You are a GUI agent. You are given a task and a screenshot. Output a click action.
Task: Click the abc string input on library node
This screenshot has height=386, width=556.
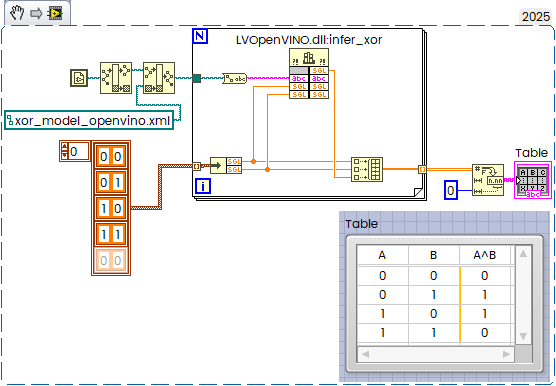299,79
